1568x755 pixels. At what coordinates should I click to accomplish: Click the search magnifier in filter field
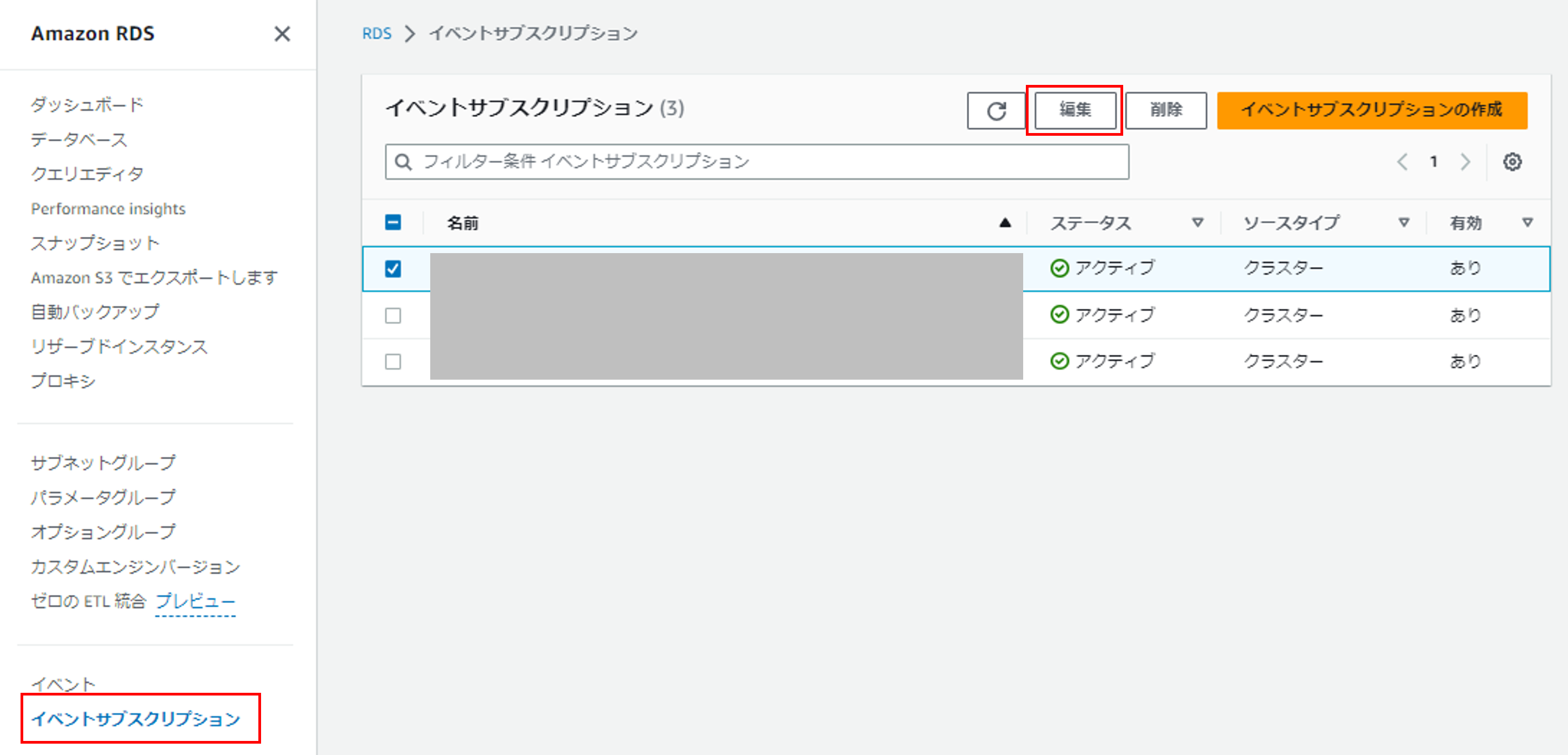click(x=404, y=161)
